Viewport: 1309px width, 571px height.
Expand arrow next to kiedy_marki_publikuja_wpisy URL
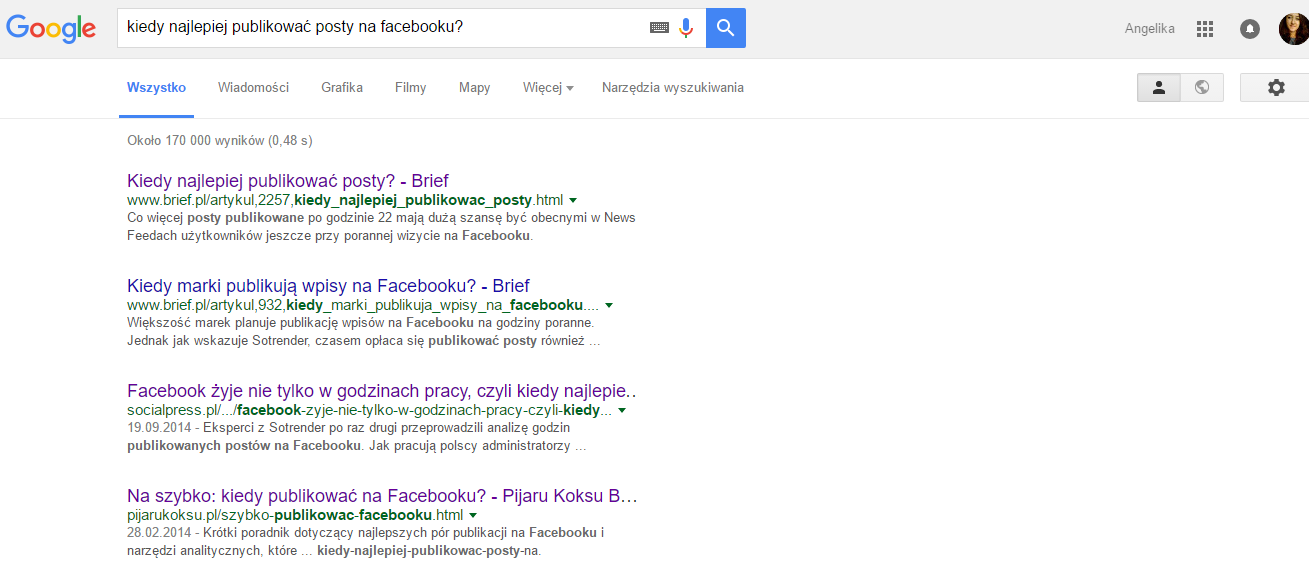[x=609, y=306]
